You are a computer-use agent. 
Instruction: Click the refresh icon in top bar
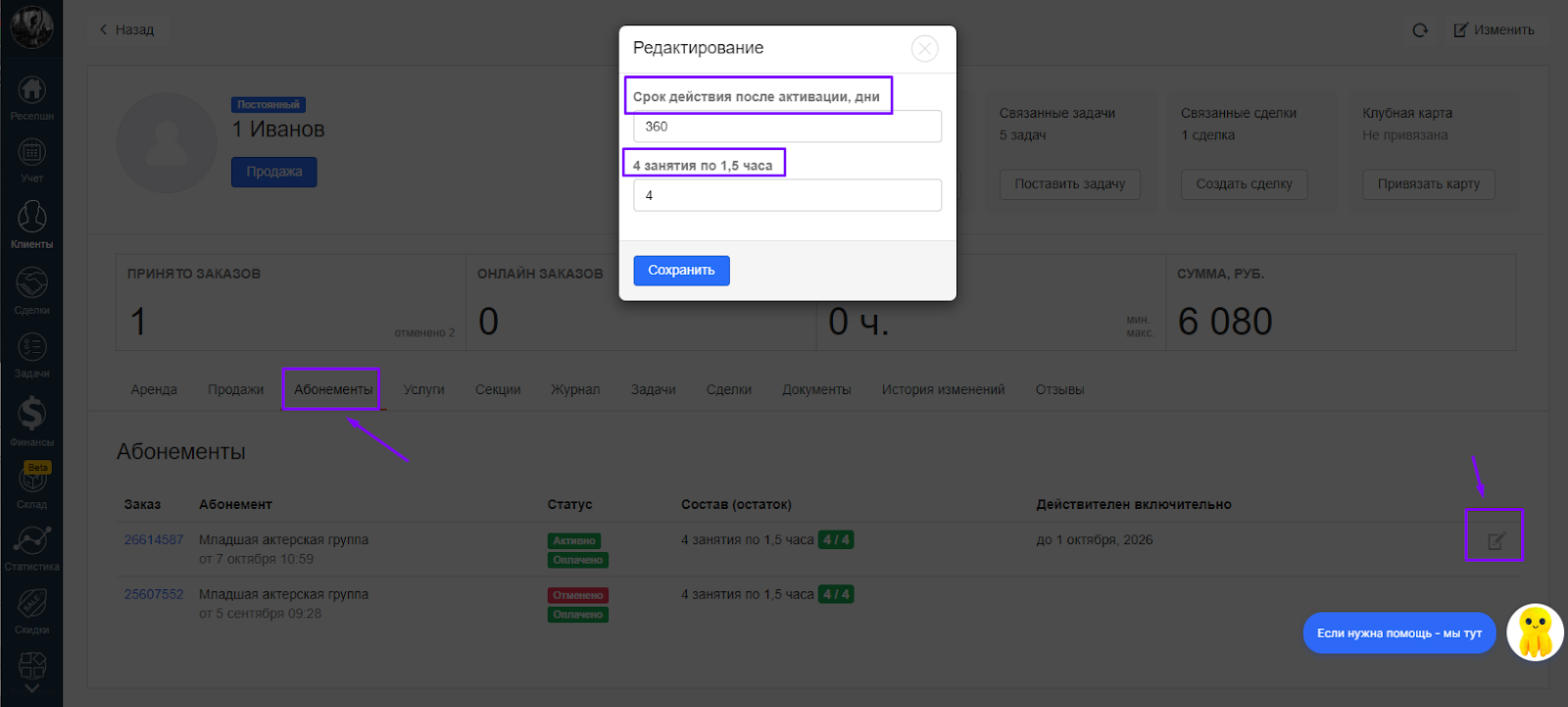point(1420,30)
